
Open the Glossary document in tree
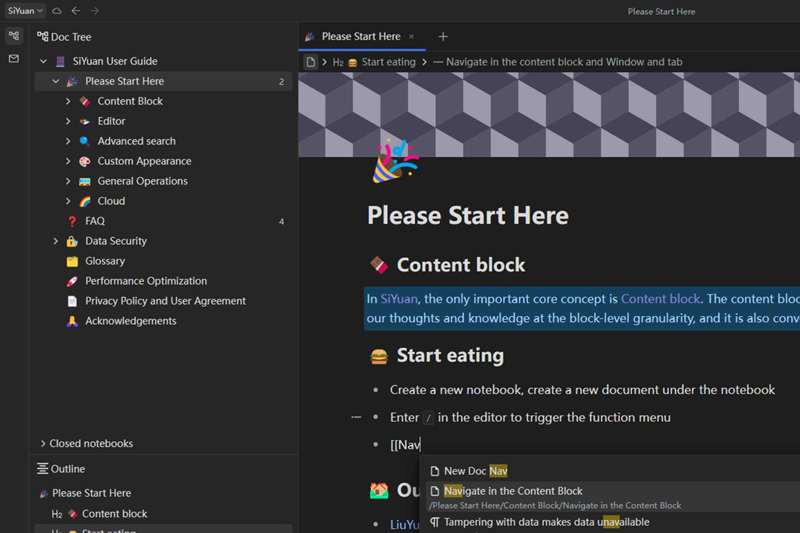[x=105, y=261]
